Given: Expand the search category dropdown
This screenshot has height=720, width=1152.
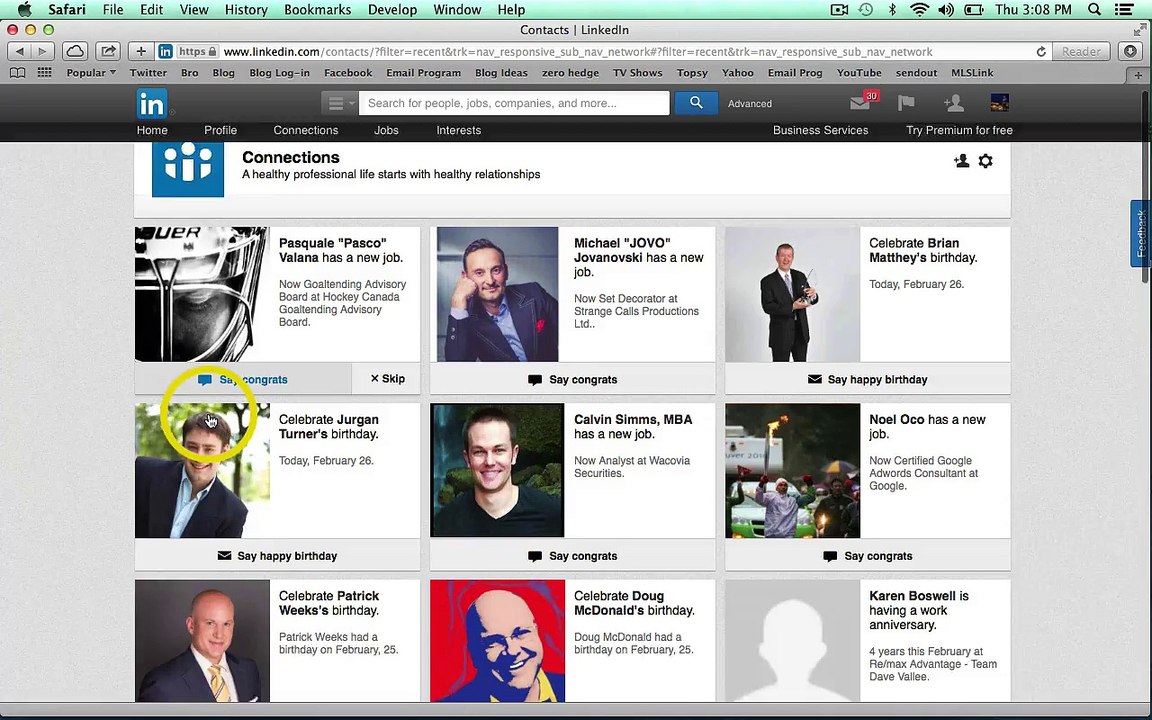Looking at the screenshot, I should click(339, 103).
